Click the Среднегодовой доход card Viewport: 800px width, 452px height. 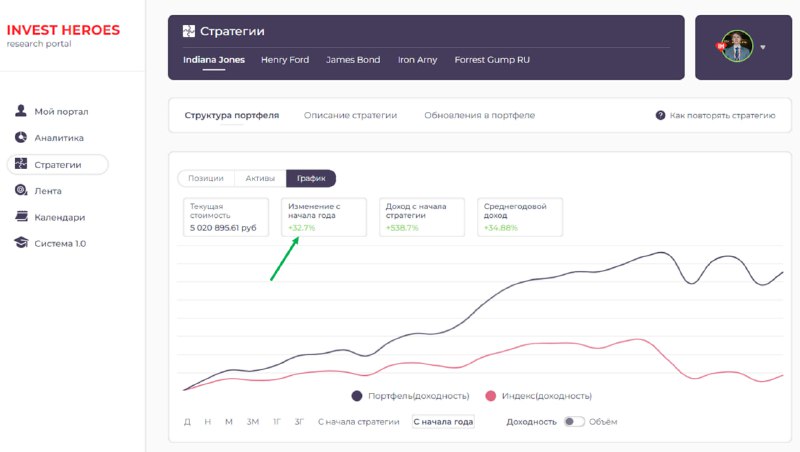(520, 217)
